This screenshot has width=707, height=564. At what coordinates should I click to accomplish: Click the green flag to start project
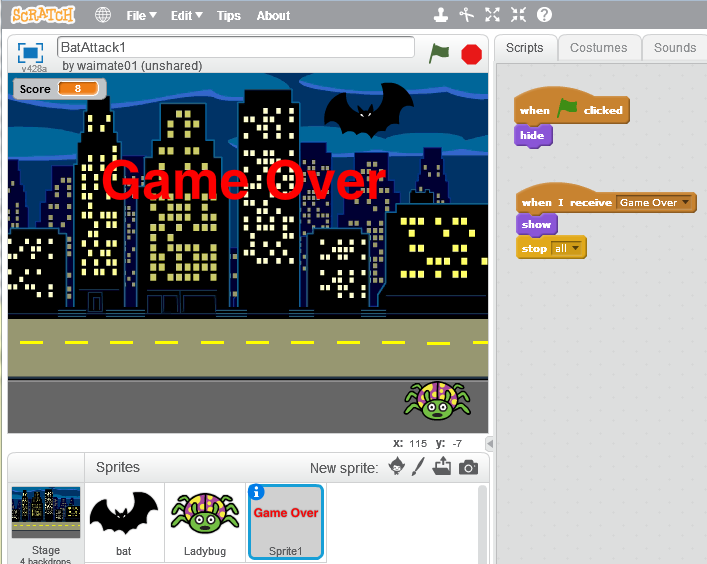click(x=439, y=54)
